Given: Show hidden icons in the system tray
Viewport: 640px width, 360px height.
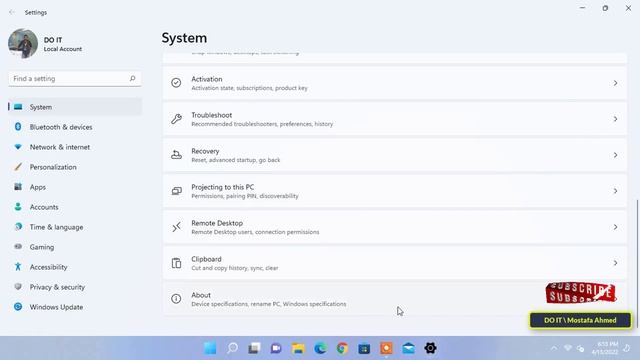Looking at the screenshot, I should coord(553,348).
